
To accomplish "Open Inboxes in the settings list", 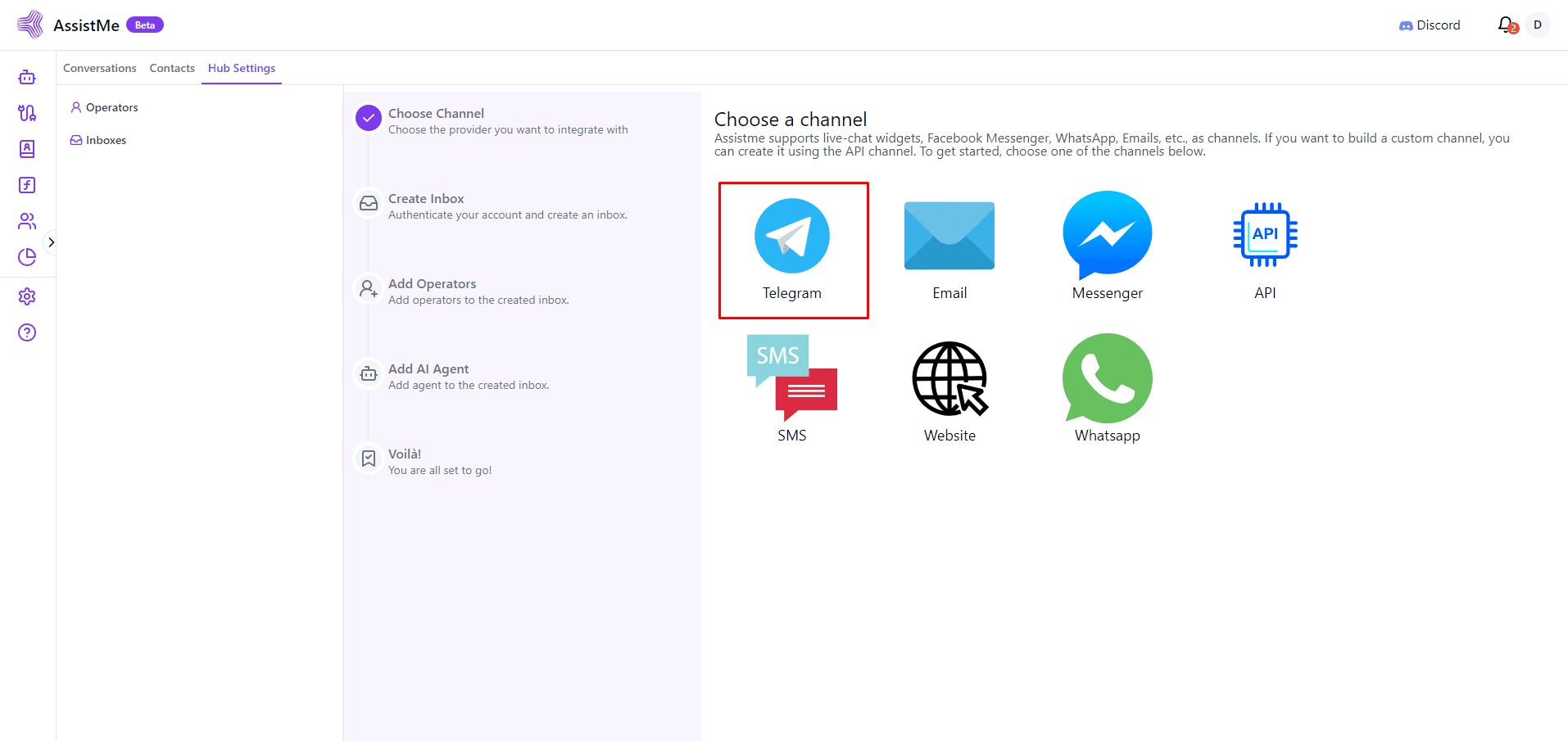I will point(98,140).
